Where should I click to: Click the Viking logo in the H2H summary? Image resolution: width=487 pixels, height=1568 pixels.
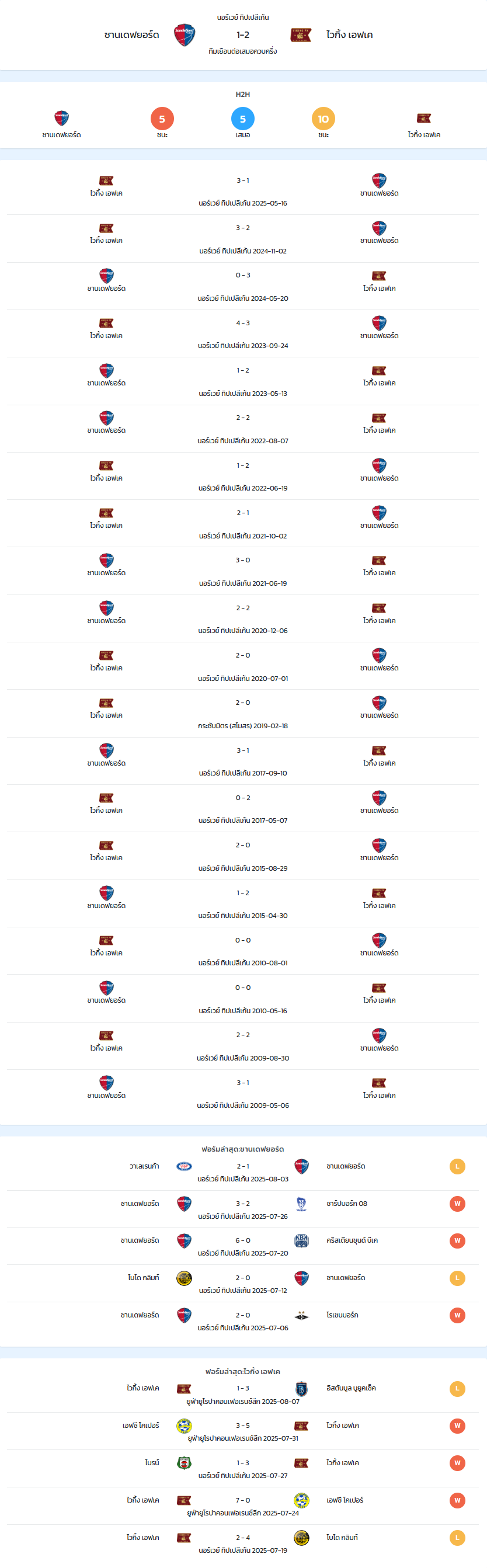click(x=424, y=118)
